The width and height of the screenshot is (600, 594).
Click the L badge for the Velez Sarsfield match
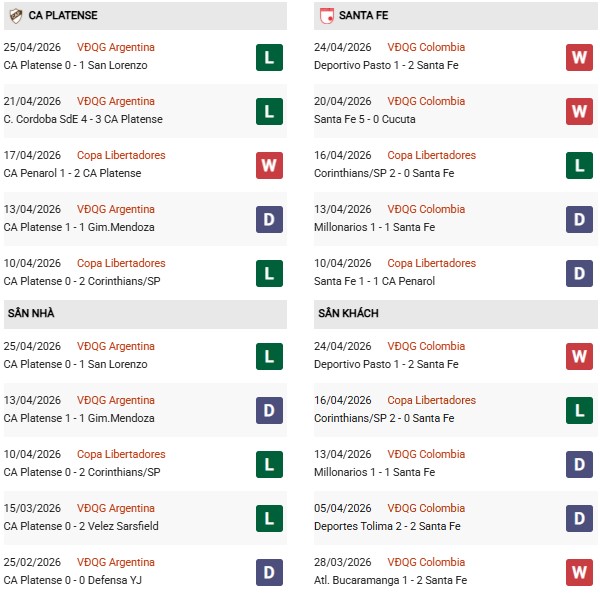coord(268,518)
